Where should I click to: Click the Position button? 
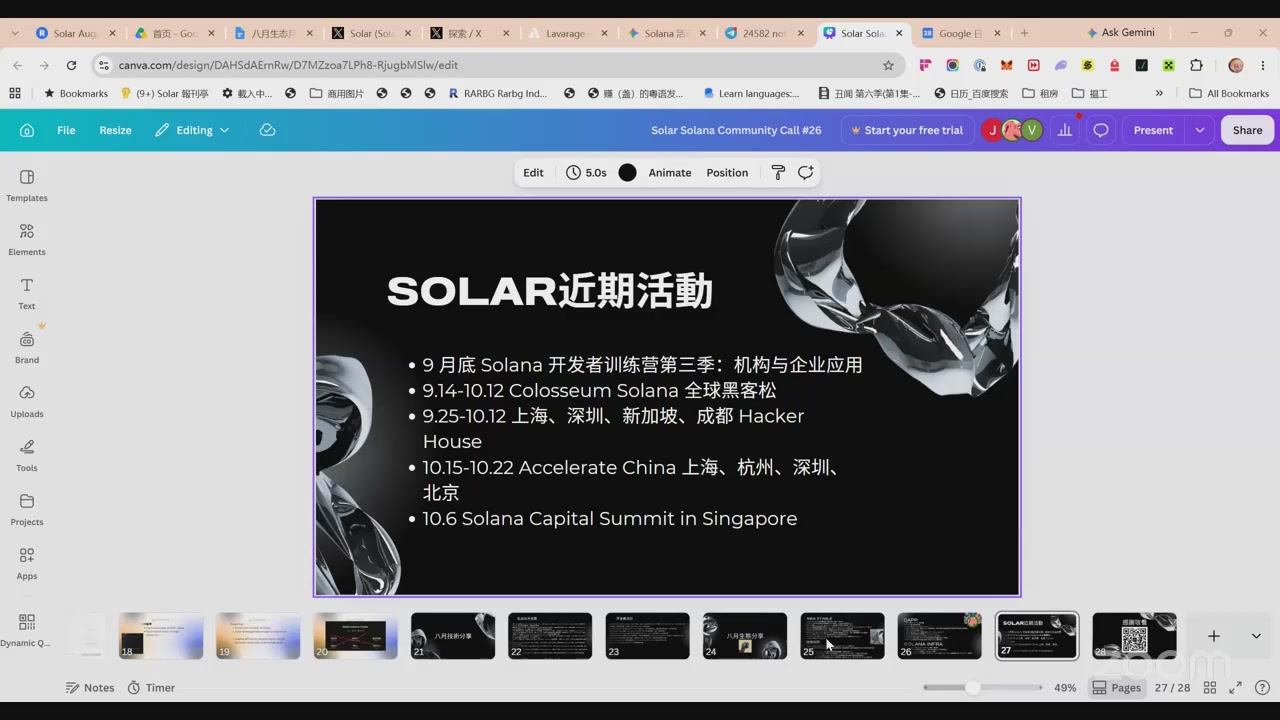pos(727,172)
